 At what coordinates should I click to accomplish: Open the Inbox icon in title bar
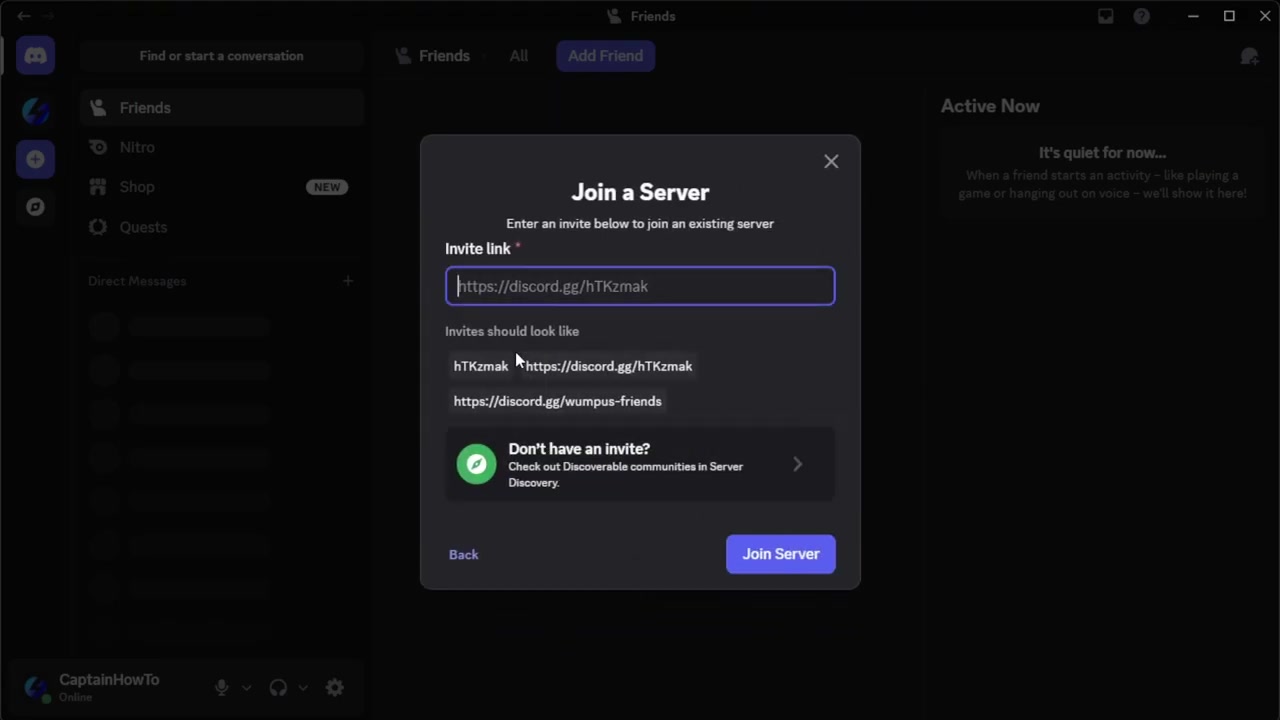click(x=1105, y=16)
